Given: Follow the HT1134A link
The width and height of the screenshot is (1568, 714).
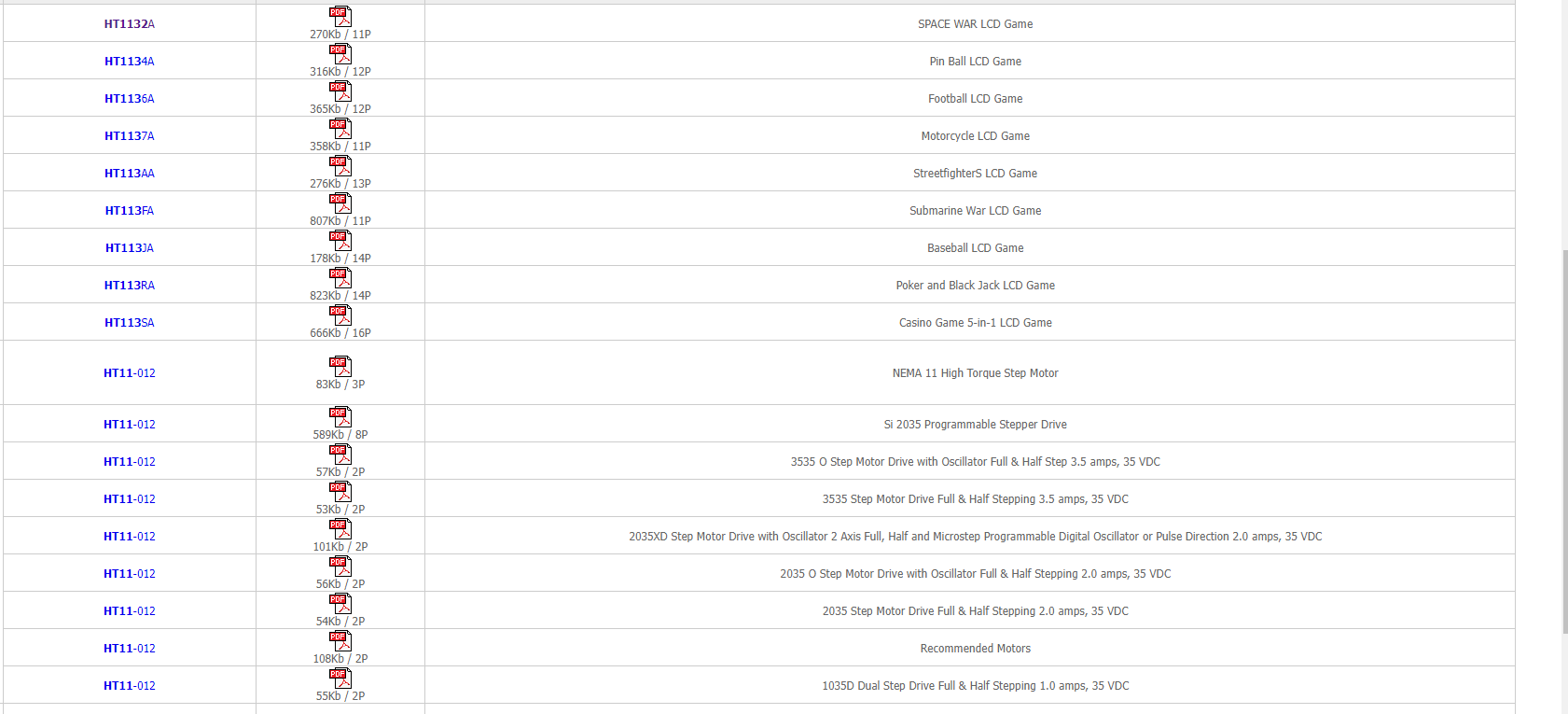Looking at the screenshot, I should [130, 62].
